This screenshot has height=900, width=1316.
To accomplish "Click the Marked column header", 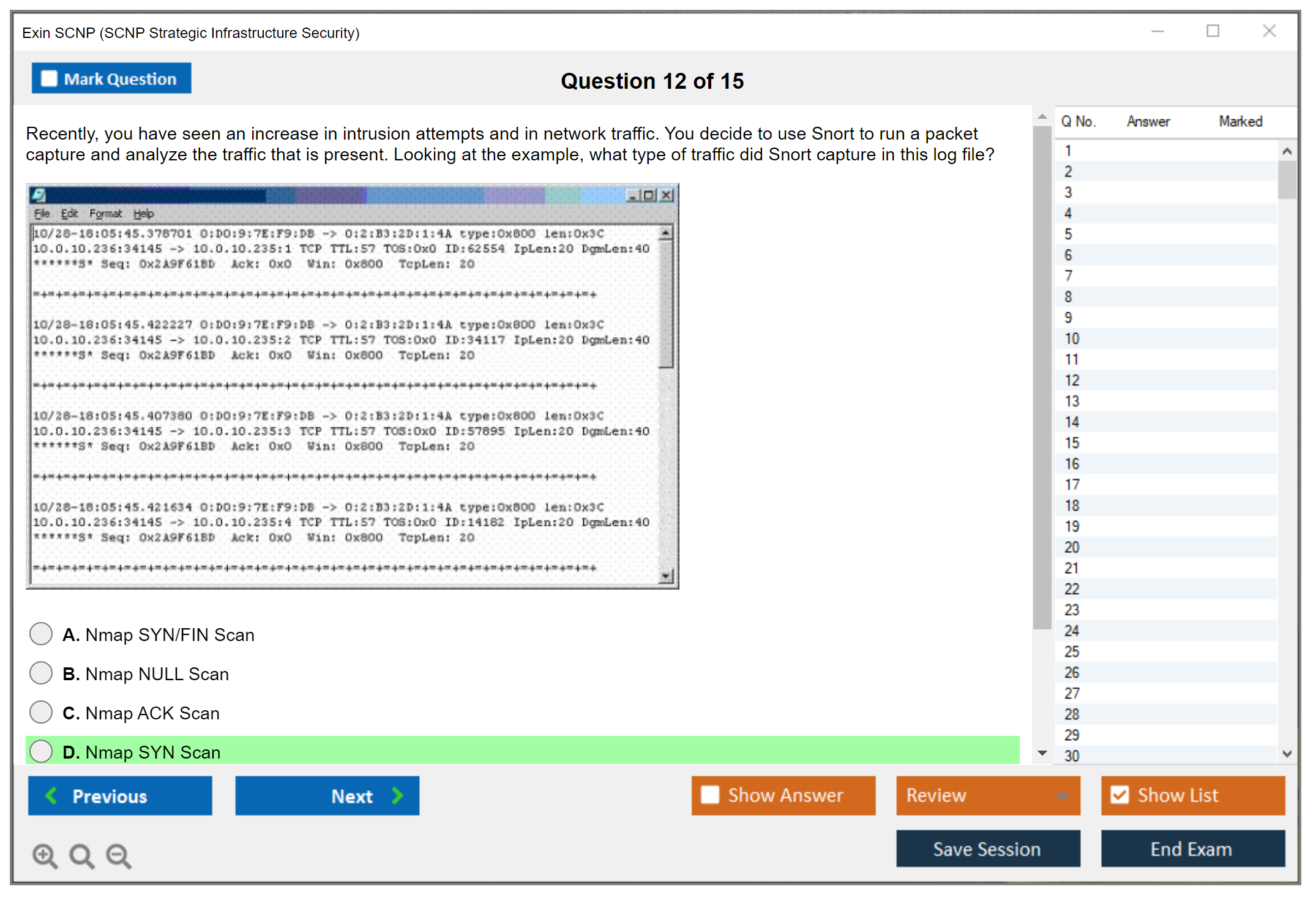I will [1240, 121].
